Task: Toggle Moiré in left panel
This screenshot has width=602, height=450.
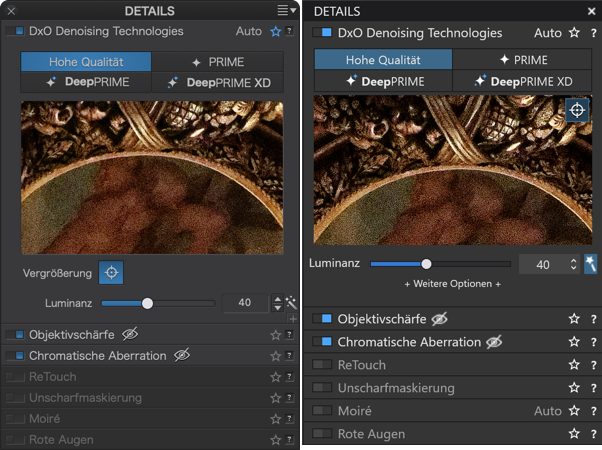Action: 15,419
